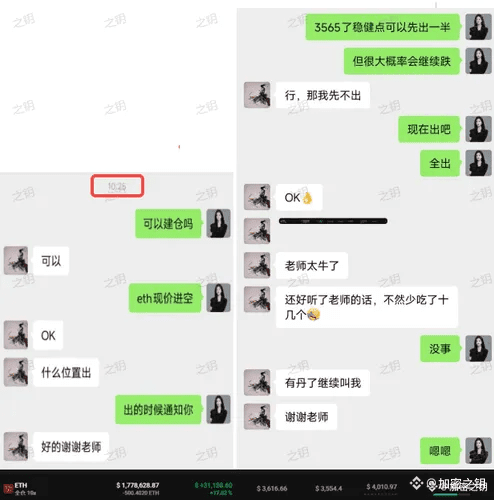Tap the woman avatar beside '可以建仓吗'
Screen dimensions: 494x500
pyautogui.click(x=218, y=223)
